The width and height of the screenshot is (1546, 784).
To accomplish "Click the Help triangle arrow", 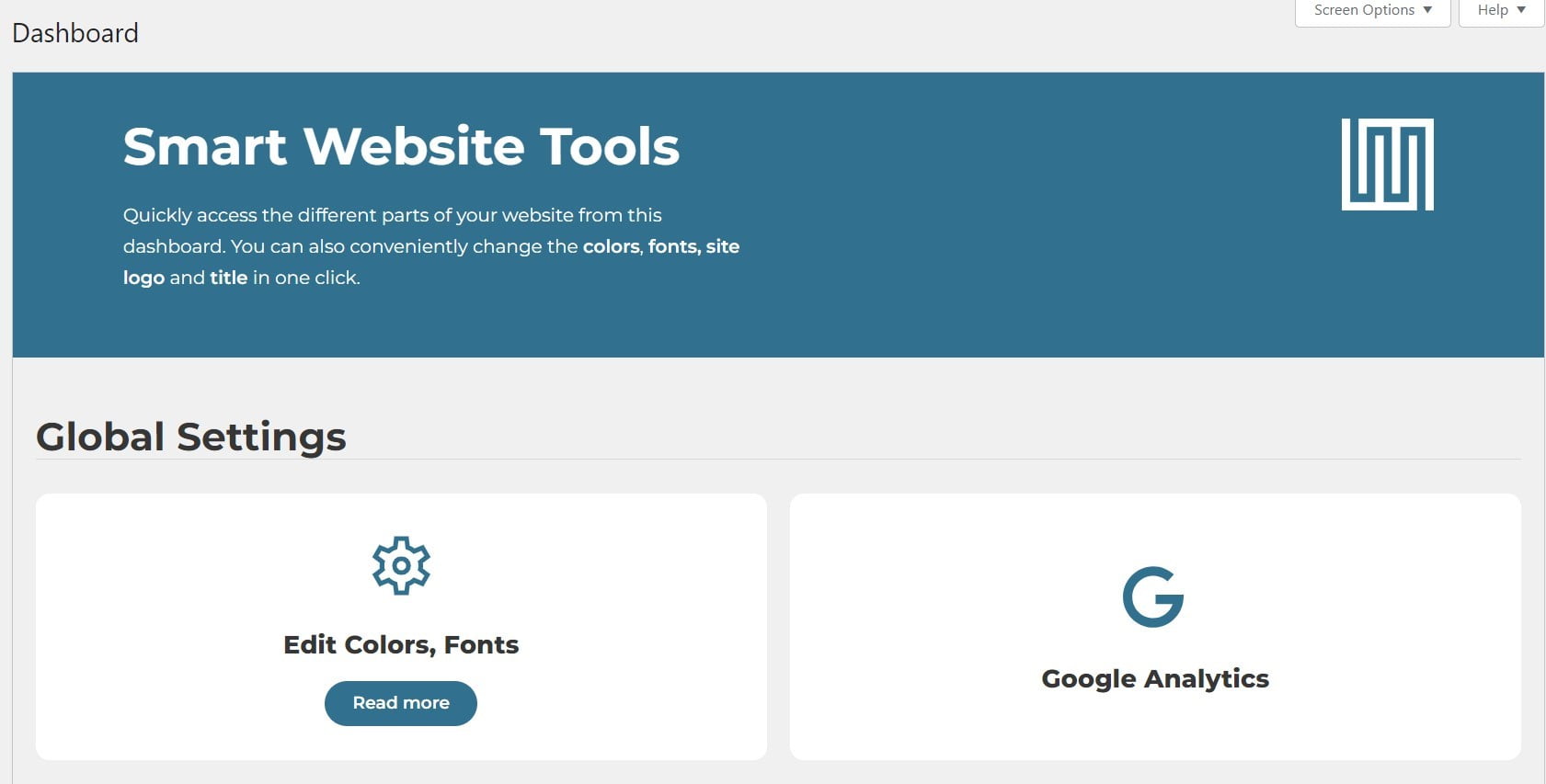I will pyautogui.click(x=1521, y=10).
